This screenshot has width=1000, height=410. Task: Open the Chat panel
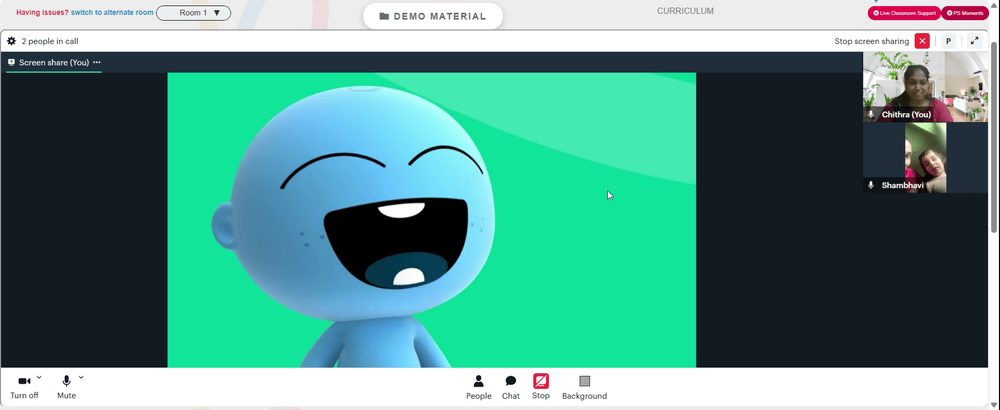click(511, 387)
